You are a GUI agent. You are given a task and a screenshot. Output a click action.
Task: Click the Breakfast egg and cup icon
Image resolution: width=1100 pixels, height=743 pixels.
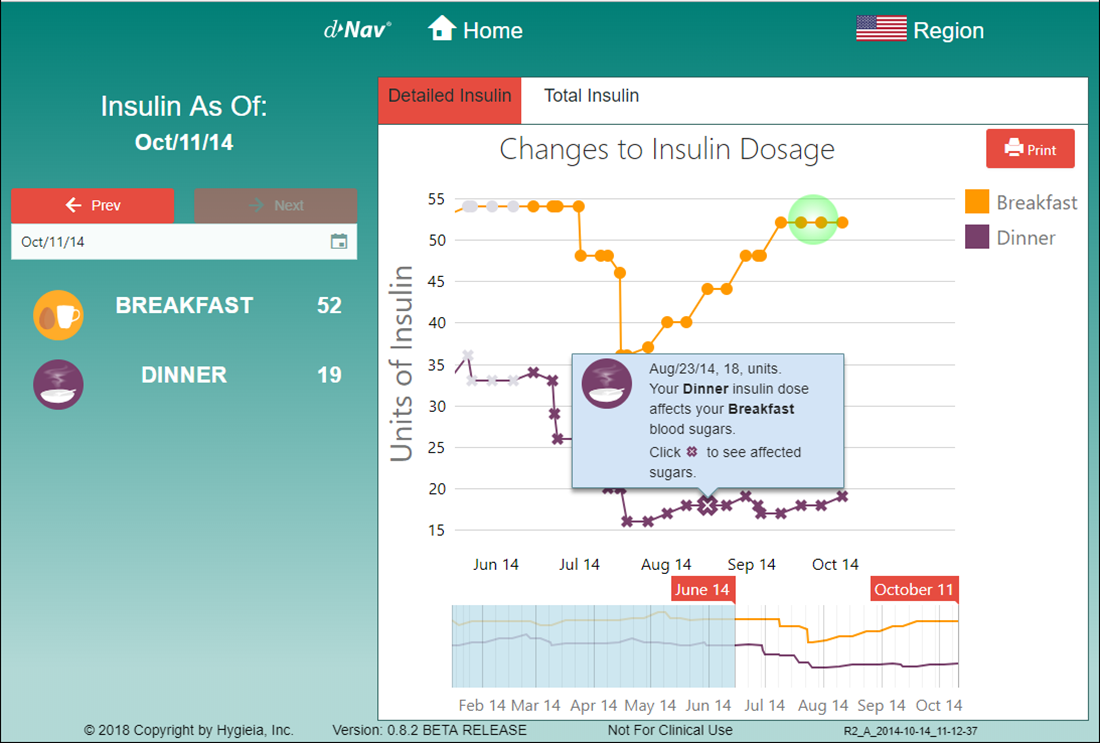(58, 315)
